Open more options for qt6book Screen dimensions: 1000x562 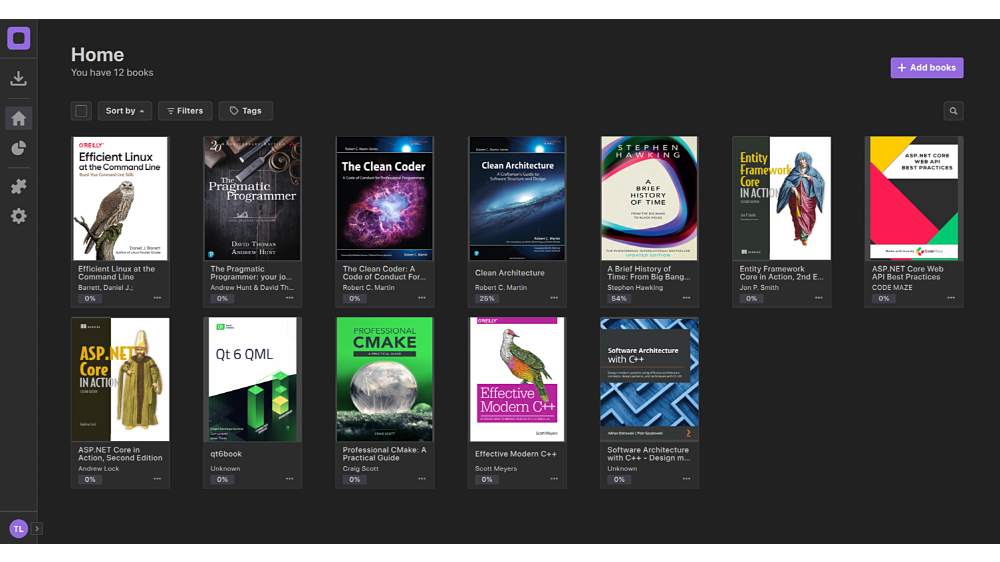click(x=289, y=479)
